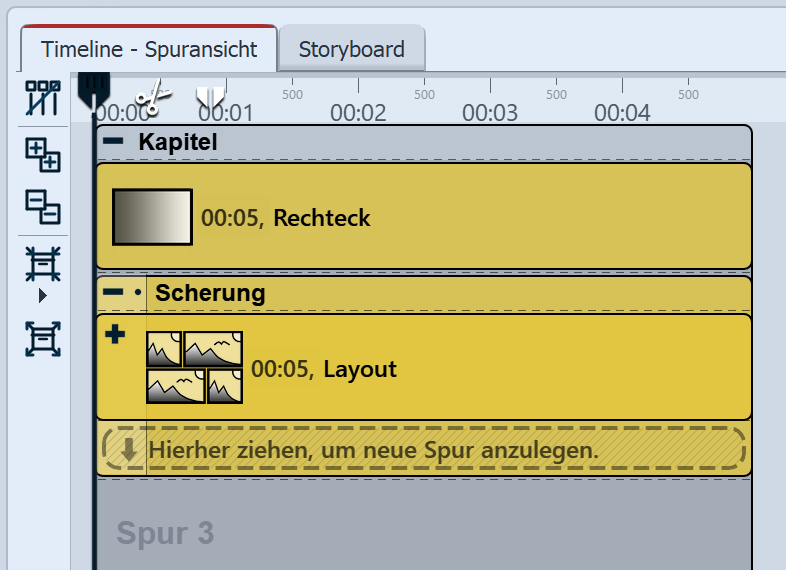Viewport: 786px width, 570px height.
Task: Click the expand all tracks icon
Action: click(43, 156)
